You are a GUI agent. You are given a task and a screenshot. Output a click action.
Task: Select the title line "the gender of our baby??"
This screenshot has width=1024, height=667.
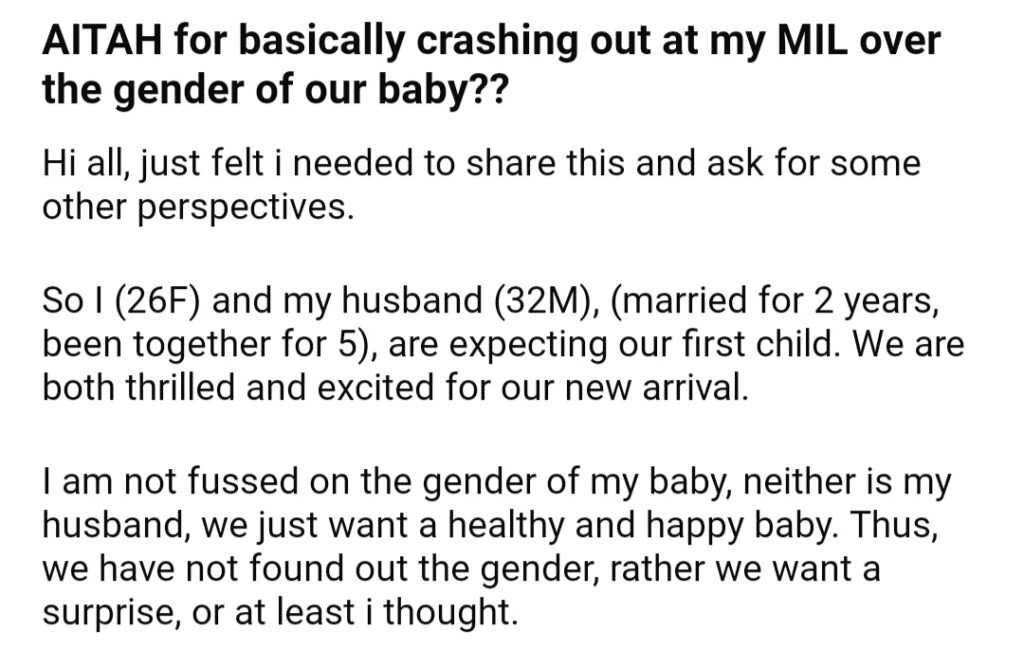click(274, 89)
